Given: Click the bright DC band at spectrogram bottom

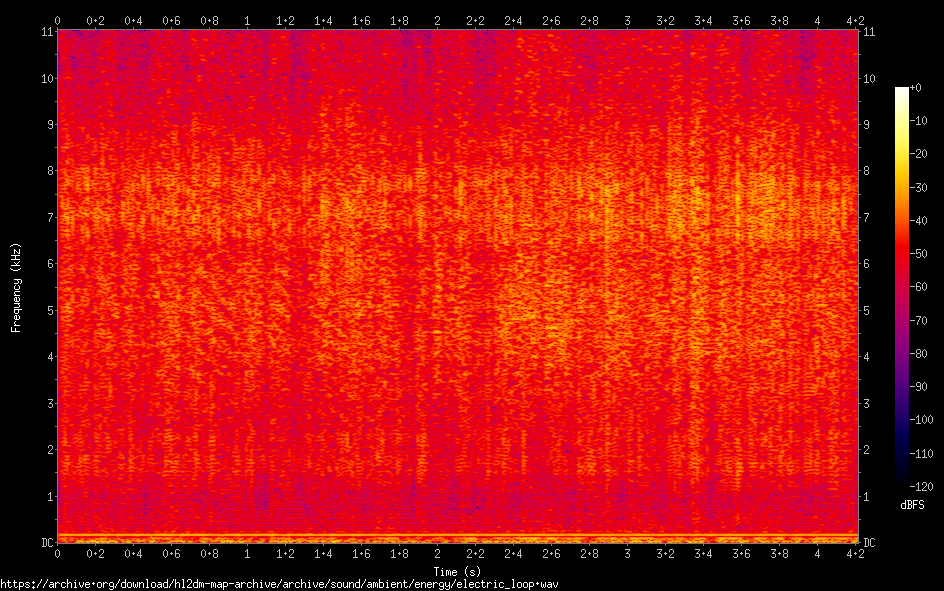Looking at the screenshot, I should (457, 538).
